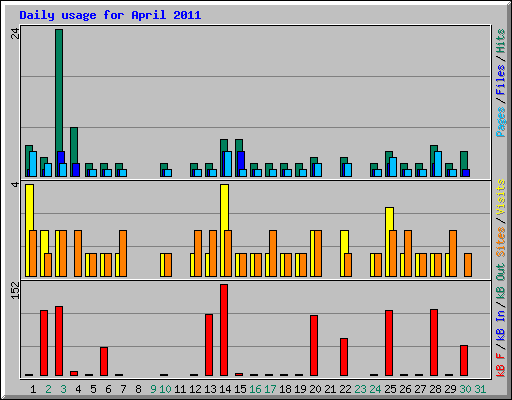The height and width of the screenshot is (400, 512).
Task: Click the red KB bar for day 22
Action: click(x=344, y=357)
